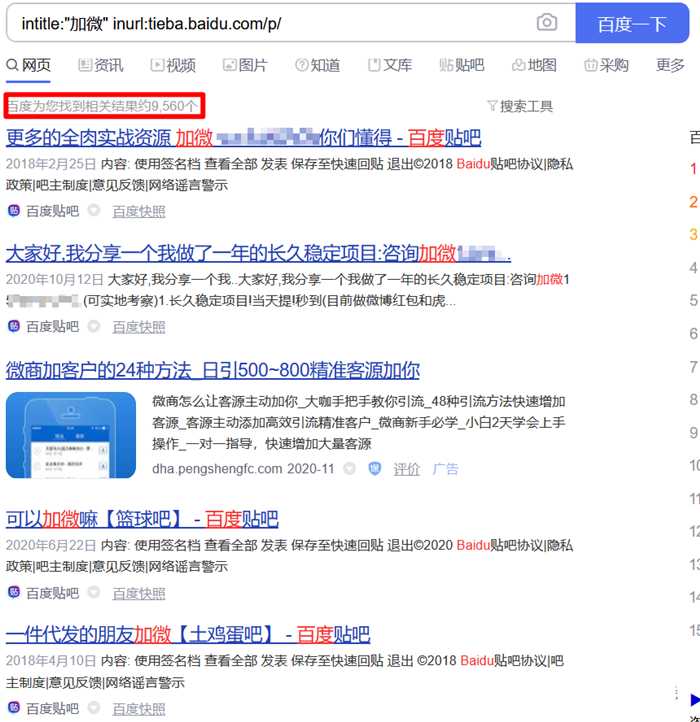Switch to the 资讯 tab
This screenshot has height=722, width=700.
pos(100,65)
